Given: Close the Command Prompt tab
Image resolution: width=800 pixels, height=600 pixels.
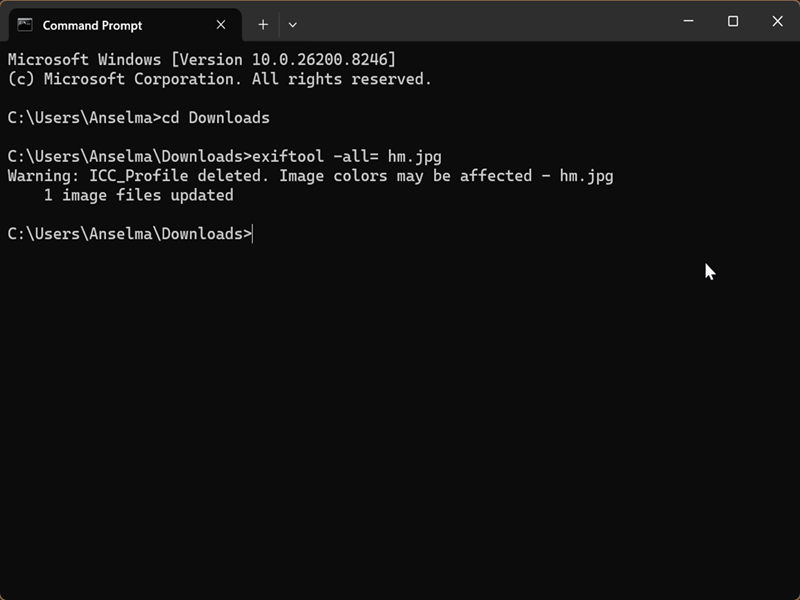Looking at the screenshot, I should (220, 24).
